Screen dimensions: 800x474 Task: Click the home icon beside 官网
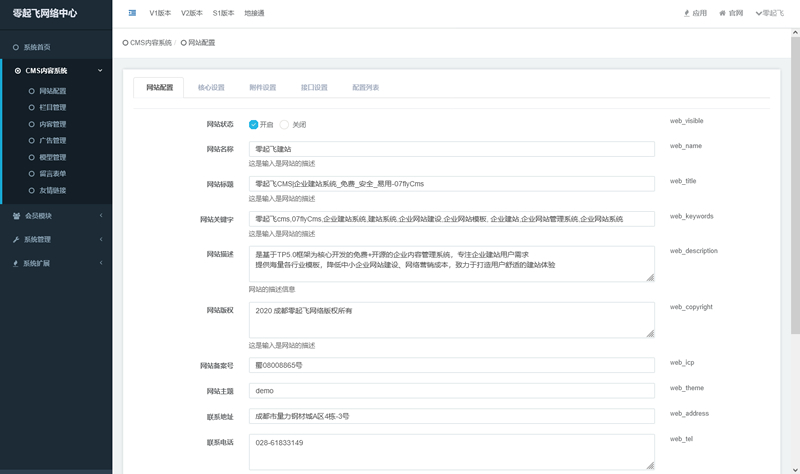(x=723, y=13)
